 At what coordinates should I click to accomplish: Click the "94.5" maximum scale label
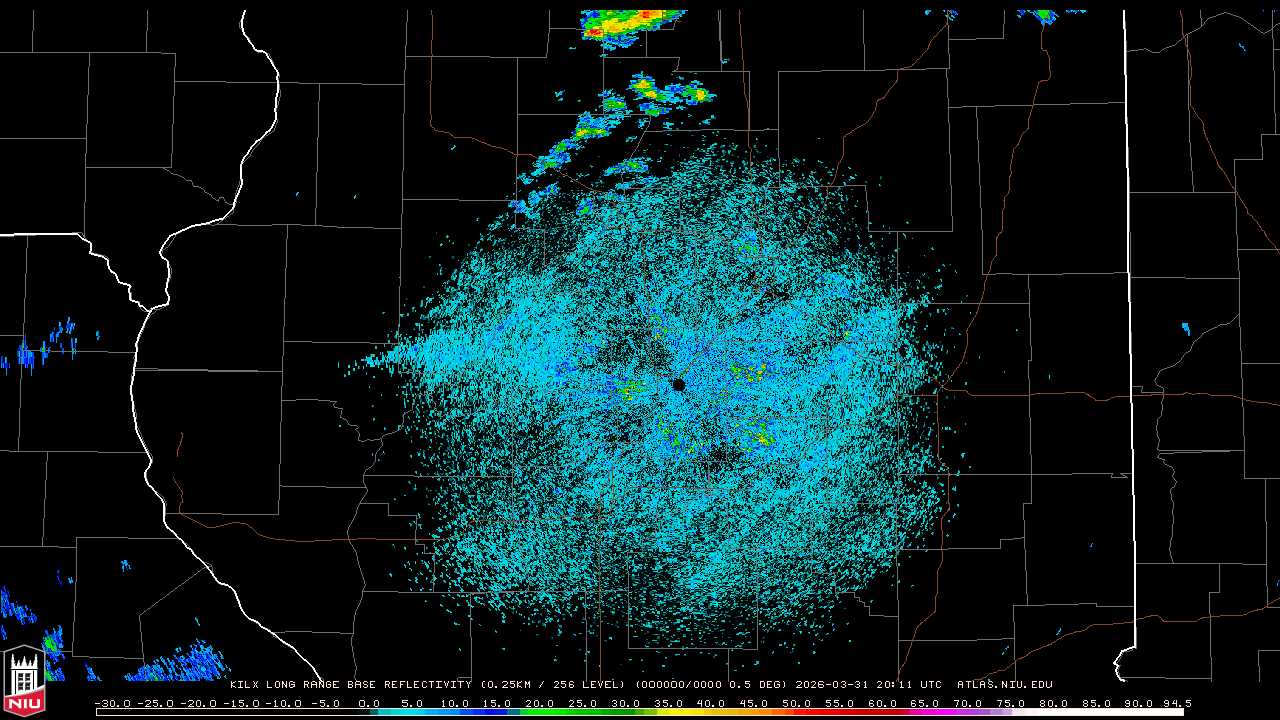click(x=1177, y=703)
